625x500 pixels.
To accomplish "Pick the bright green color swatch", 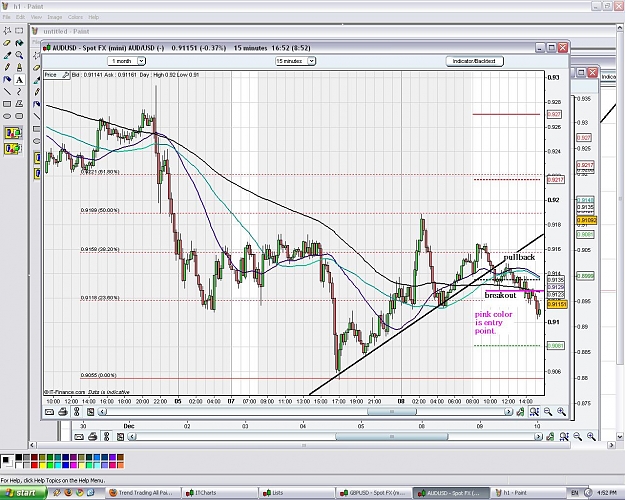I will pyautogui.click(x=50, y=465).
